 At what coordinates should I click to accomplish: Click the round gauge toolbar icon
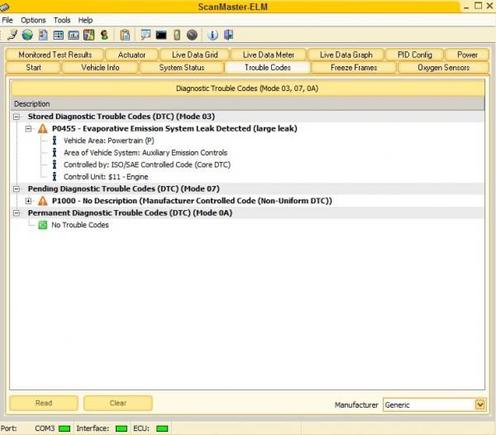pyautogui.click(x=192, y=35)
